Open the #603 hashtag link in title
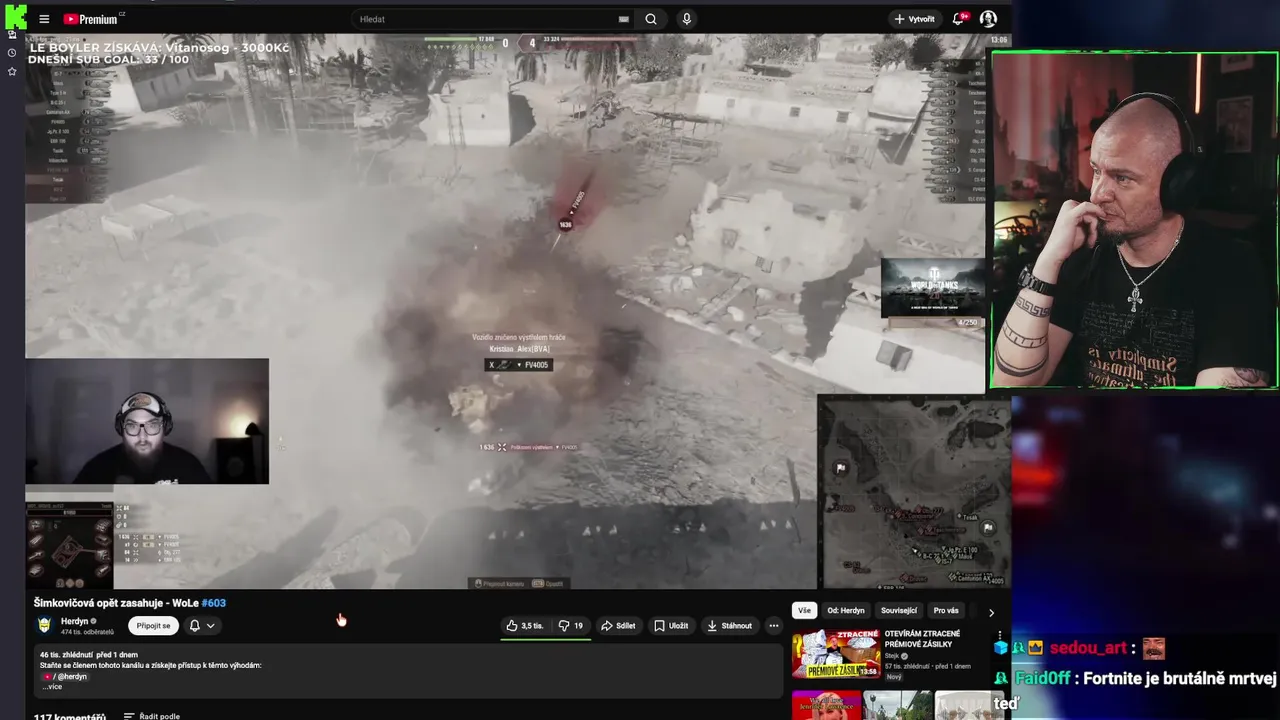The height and width of the screenshot is (720, 1280). [213, 603]
